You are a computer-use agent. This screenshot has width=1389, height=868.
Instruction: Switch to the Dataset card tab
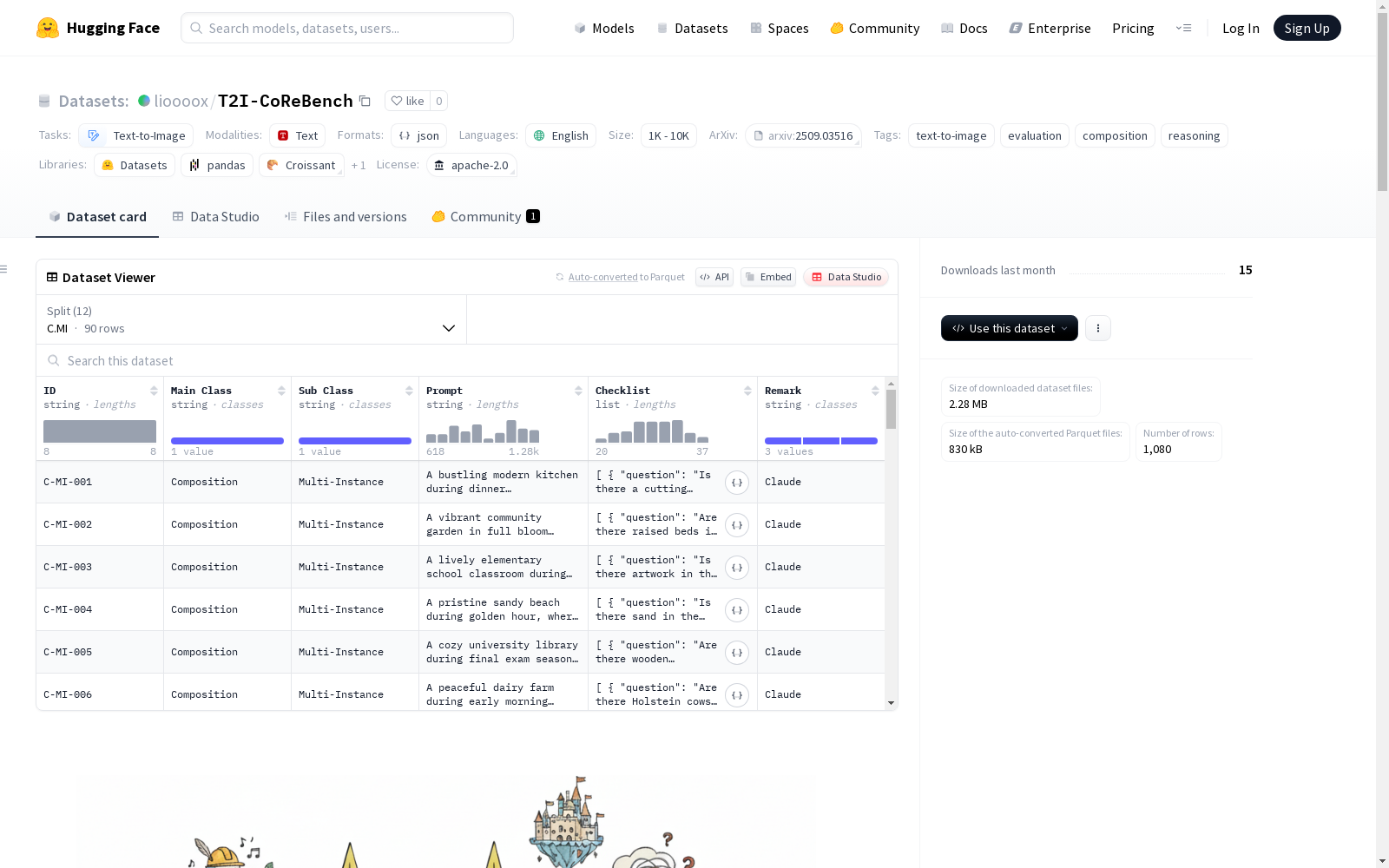tap(97, 217)
